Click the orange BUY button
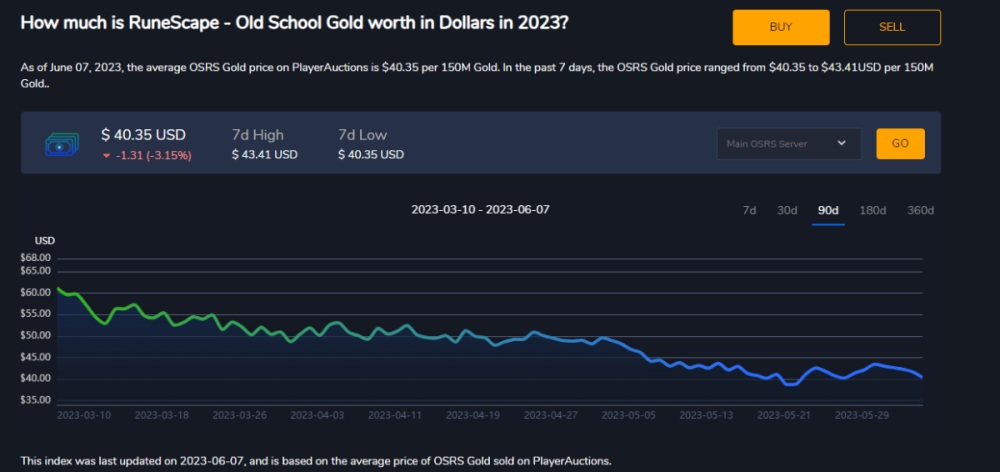The width and height of the screenshot is (1000, 472). [780, 27]
